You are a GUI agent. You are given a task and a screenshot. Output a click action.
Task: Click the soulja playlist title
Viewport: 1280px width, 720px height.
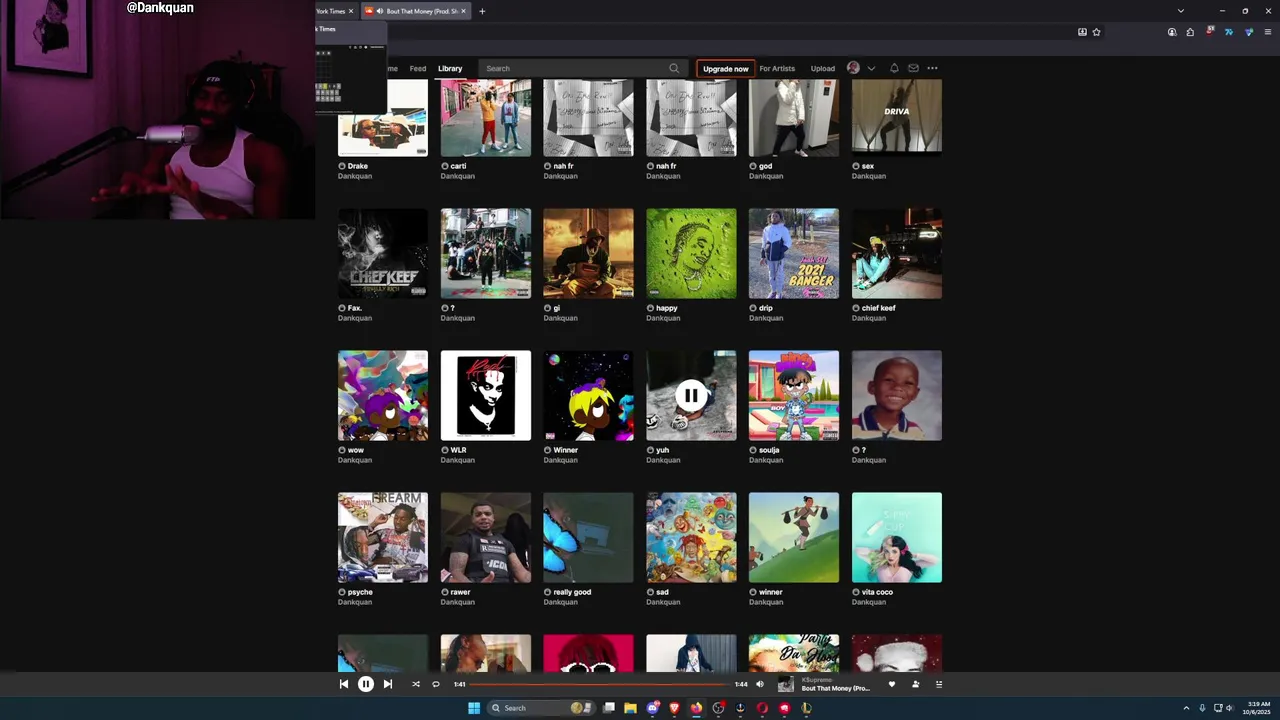pos(769,450)
